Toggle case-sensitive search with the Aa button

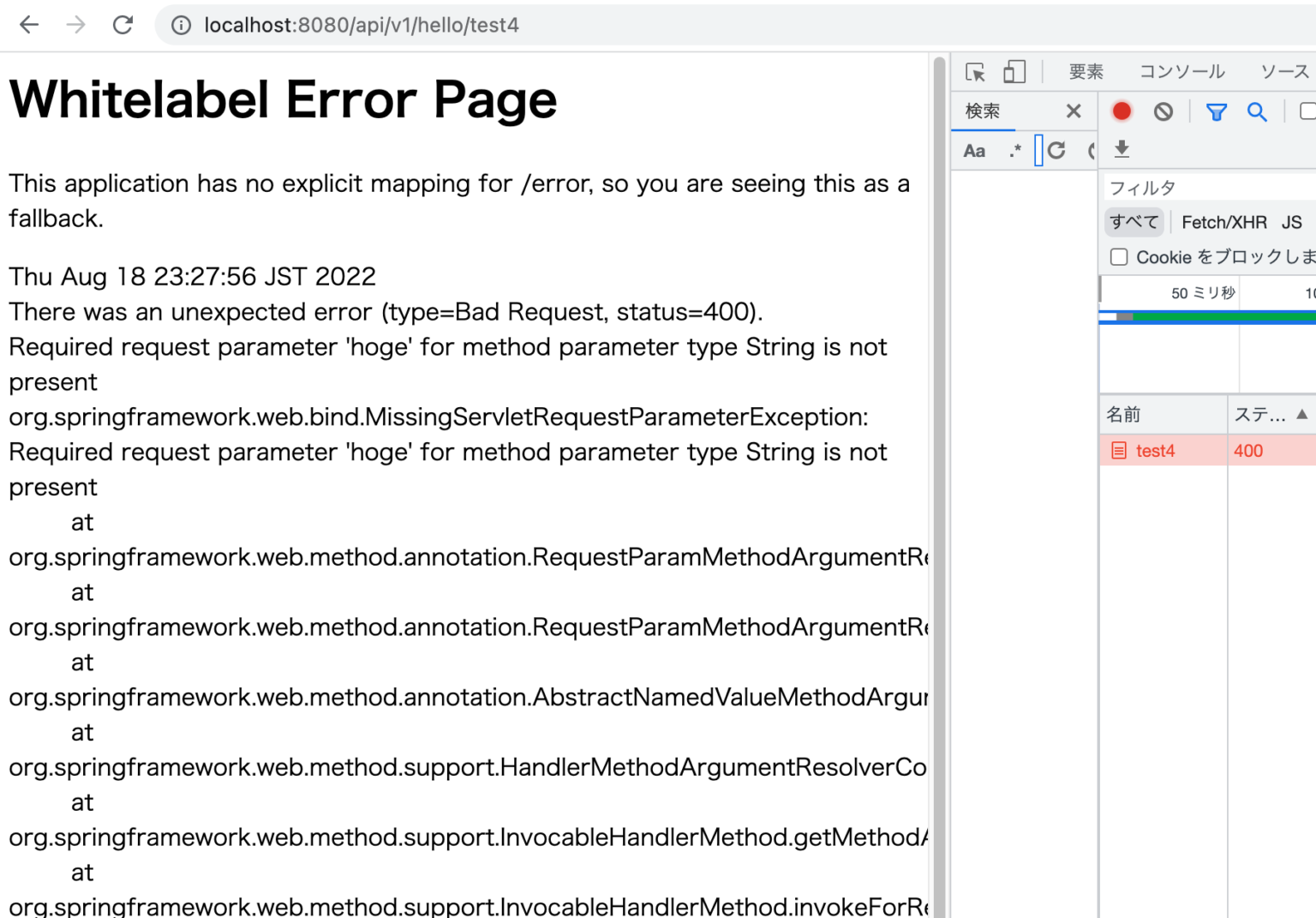click(x=974, y=150)
